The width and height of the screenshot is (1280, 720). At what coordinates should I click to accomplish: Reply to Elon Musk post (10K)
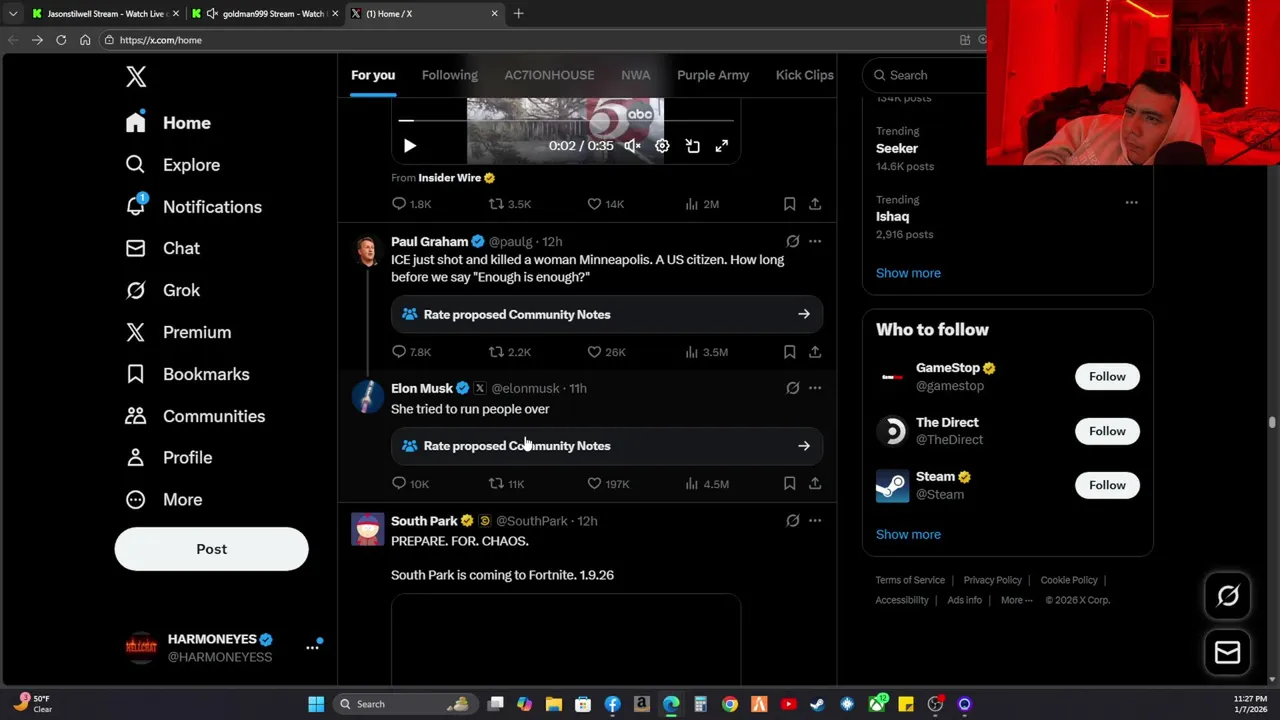pyautogui.click(x=410, y=484)
